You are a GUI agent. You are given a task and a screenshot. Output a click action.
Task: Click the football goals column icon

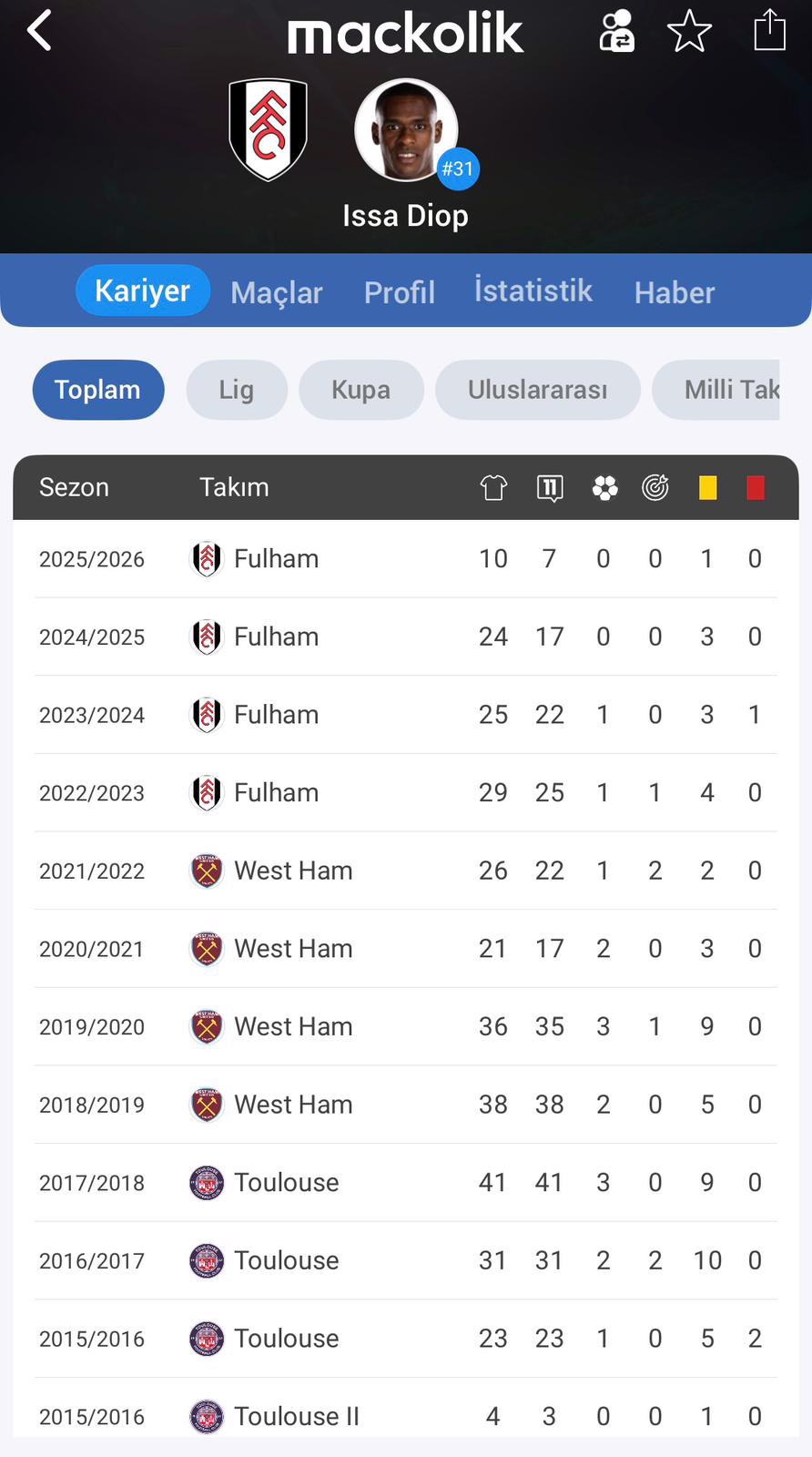point(604,488)
